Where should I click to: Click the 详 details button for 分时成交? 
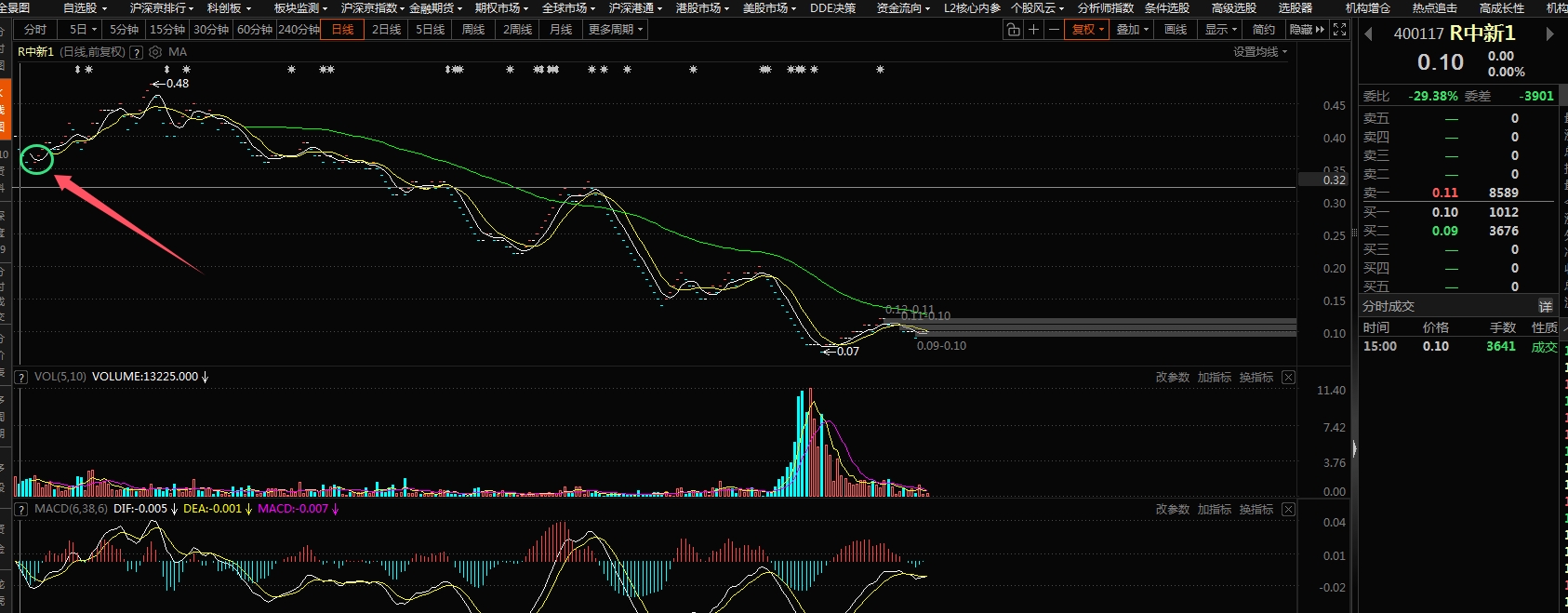(x=1545, y=306)
